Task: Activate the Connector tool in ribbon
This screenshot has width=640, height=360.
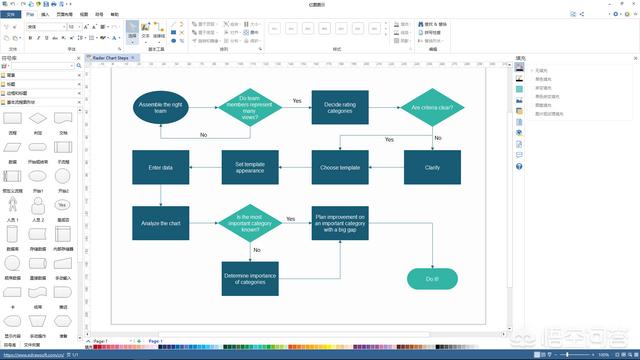Action: 159,31
